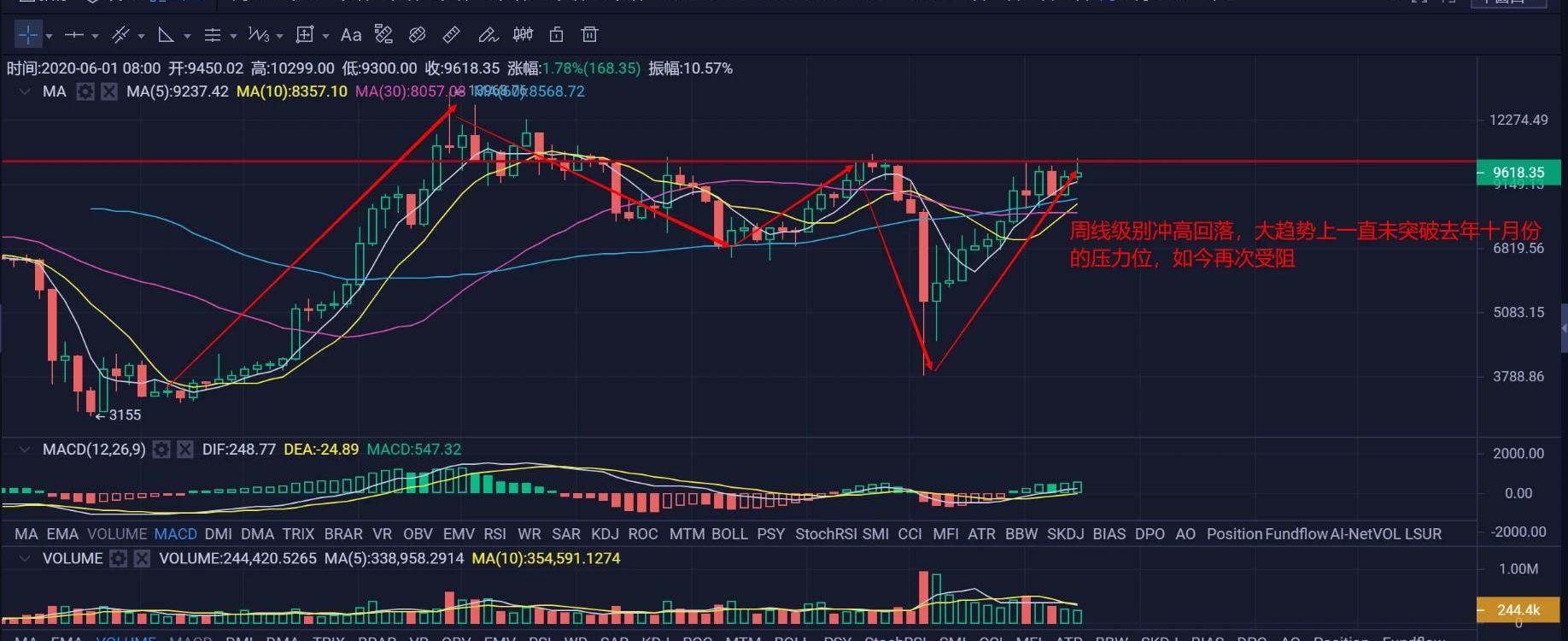The height and width of the screenshot is (641, 1568).
Task: Open MACD indicator settings gear
Action: pos(161,450)
